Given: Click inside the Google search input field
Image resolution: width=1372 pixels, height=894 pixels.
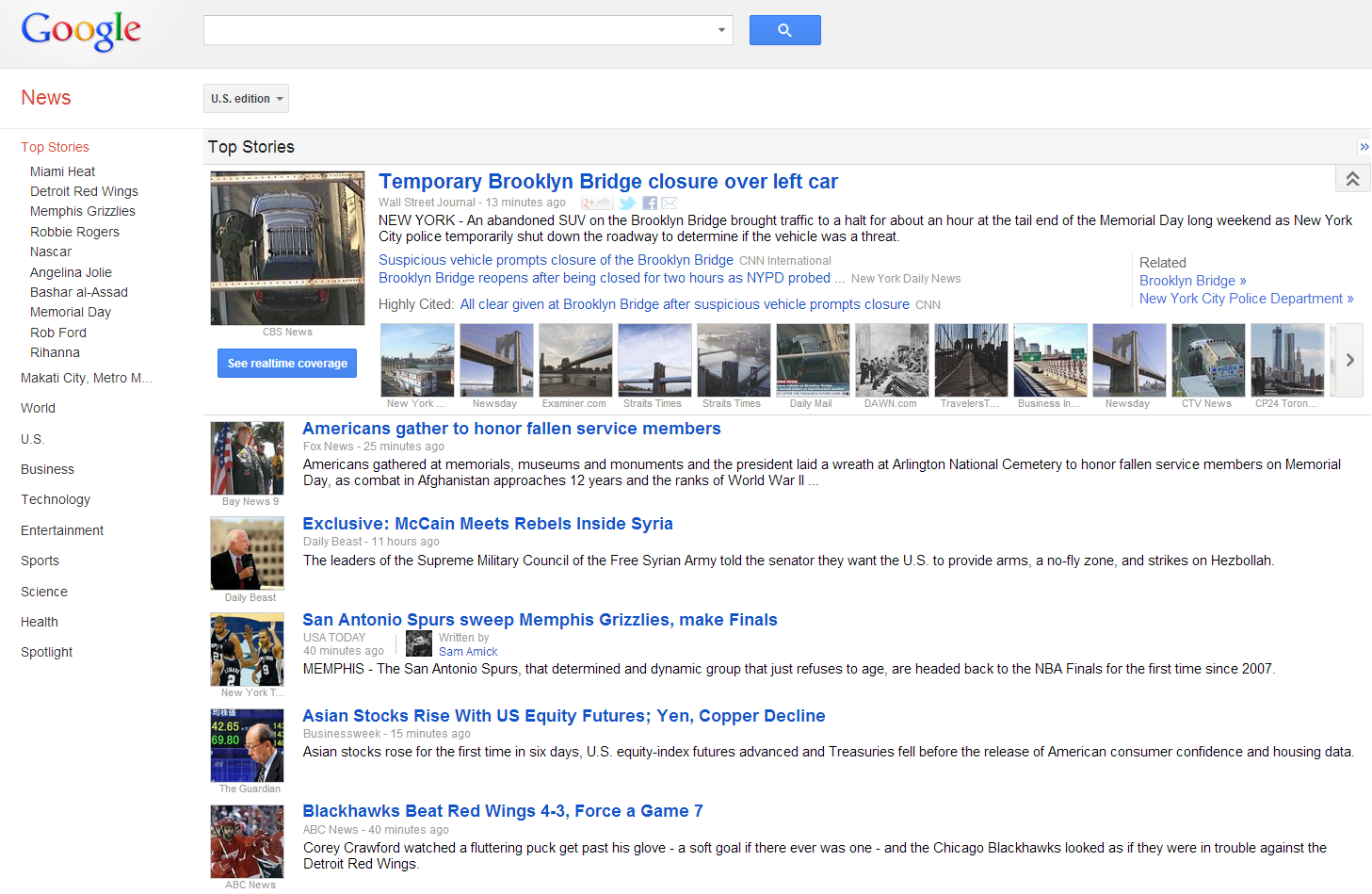Looking at the screenshot, I should pyautogui.click(x=459, y=30).
